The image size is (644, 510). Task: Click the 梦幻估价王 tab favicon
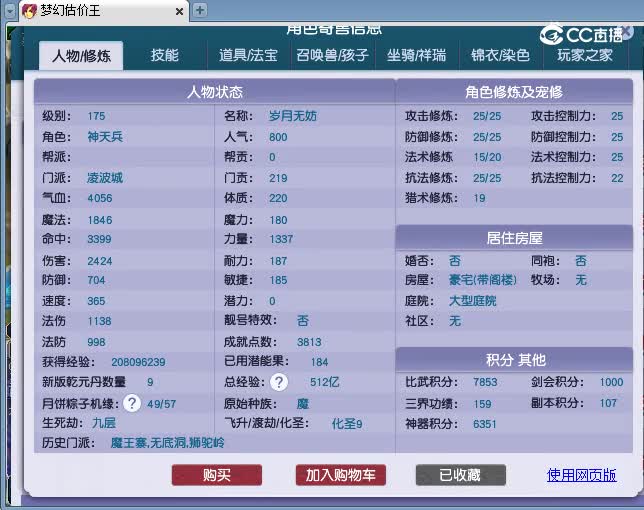coord(29,11)
